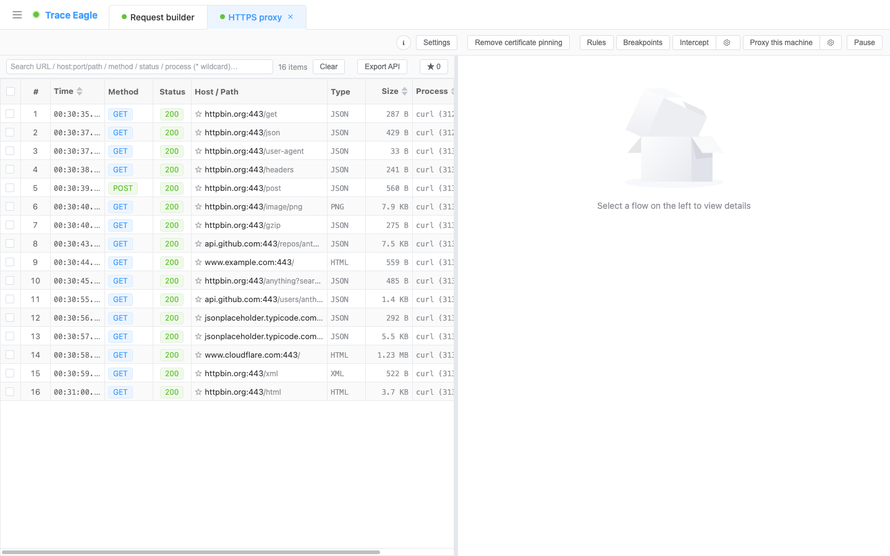Star the api.github.com:443/repos flow
This screenshot has height=556, width=890.
(198, 244)
